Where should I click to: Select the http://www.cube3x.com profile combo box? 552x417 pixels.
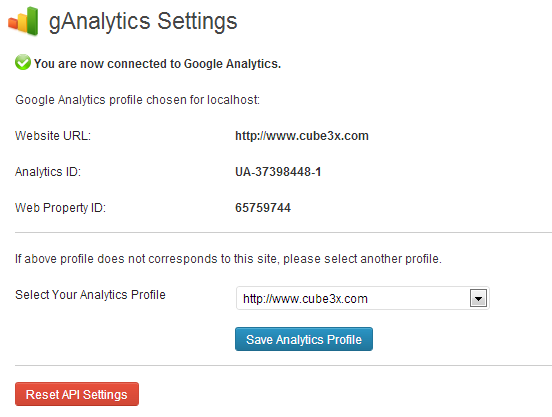[363, 298]
